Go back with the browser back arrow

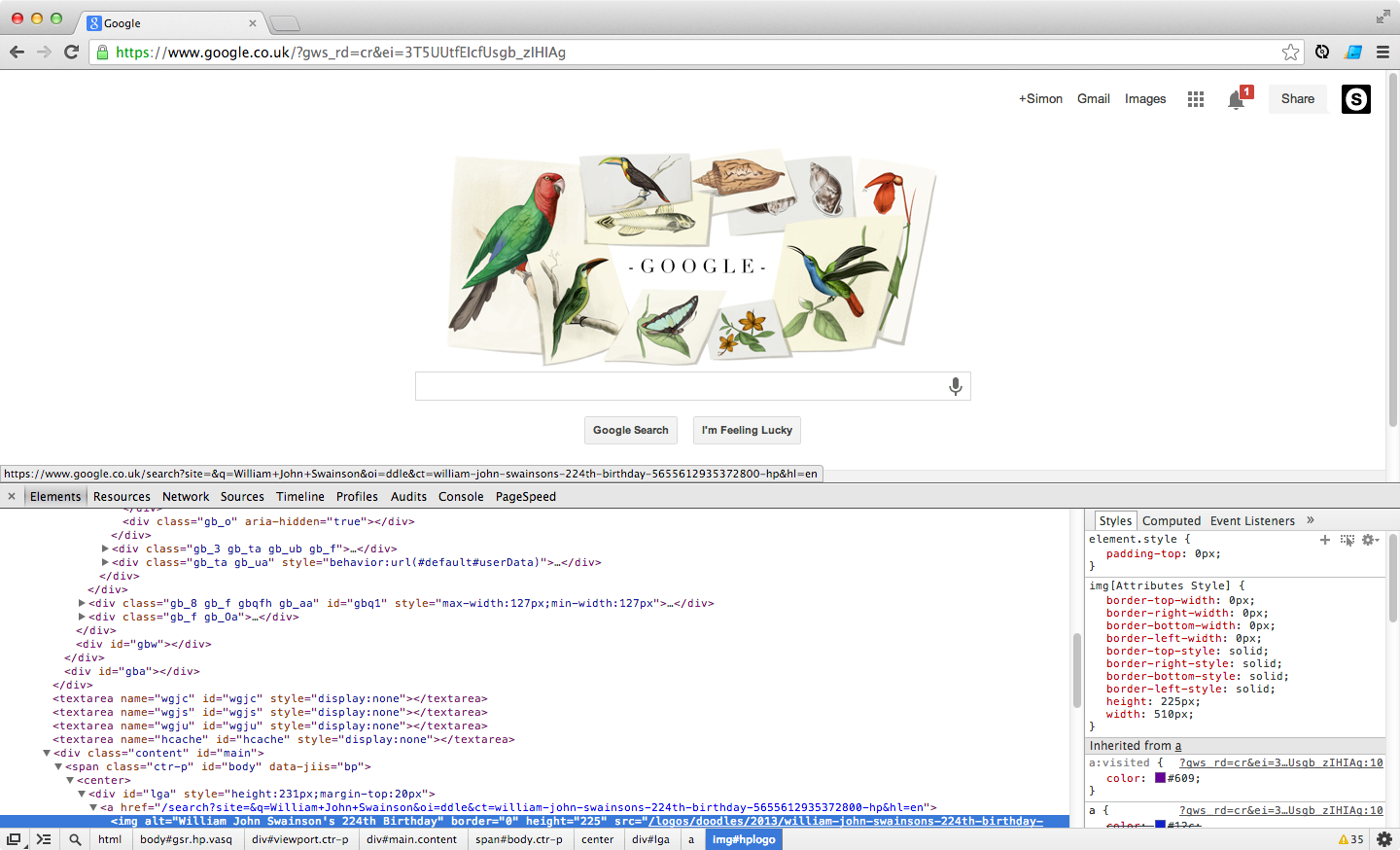(17, 52)
